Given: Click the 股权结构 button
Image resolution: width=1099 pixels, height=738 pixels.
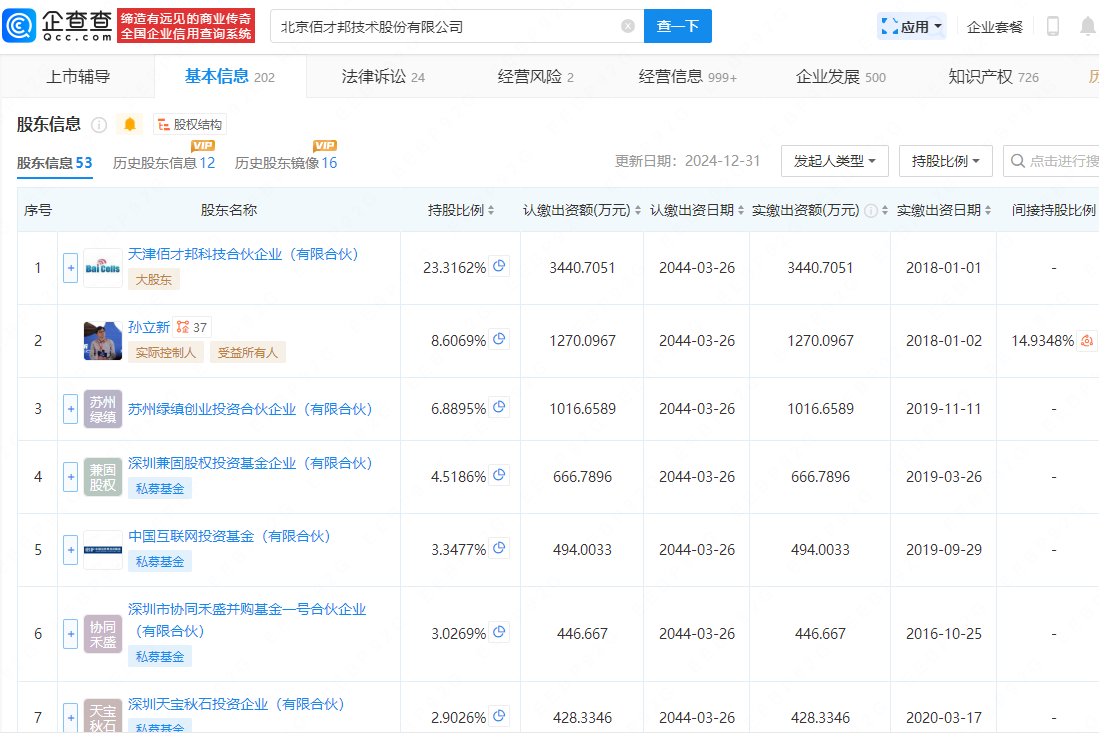Looking at the screenshot, I should pyautogui.click(x=190, y=124).
